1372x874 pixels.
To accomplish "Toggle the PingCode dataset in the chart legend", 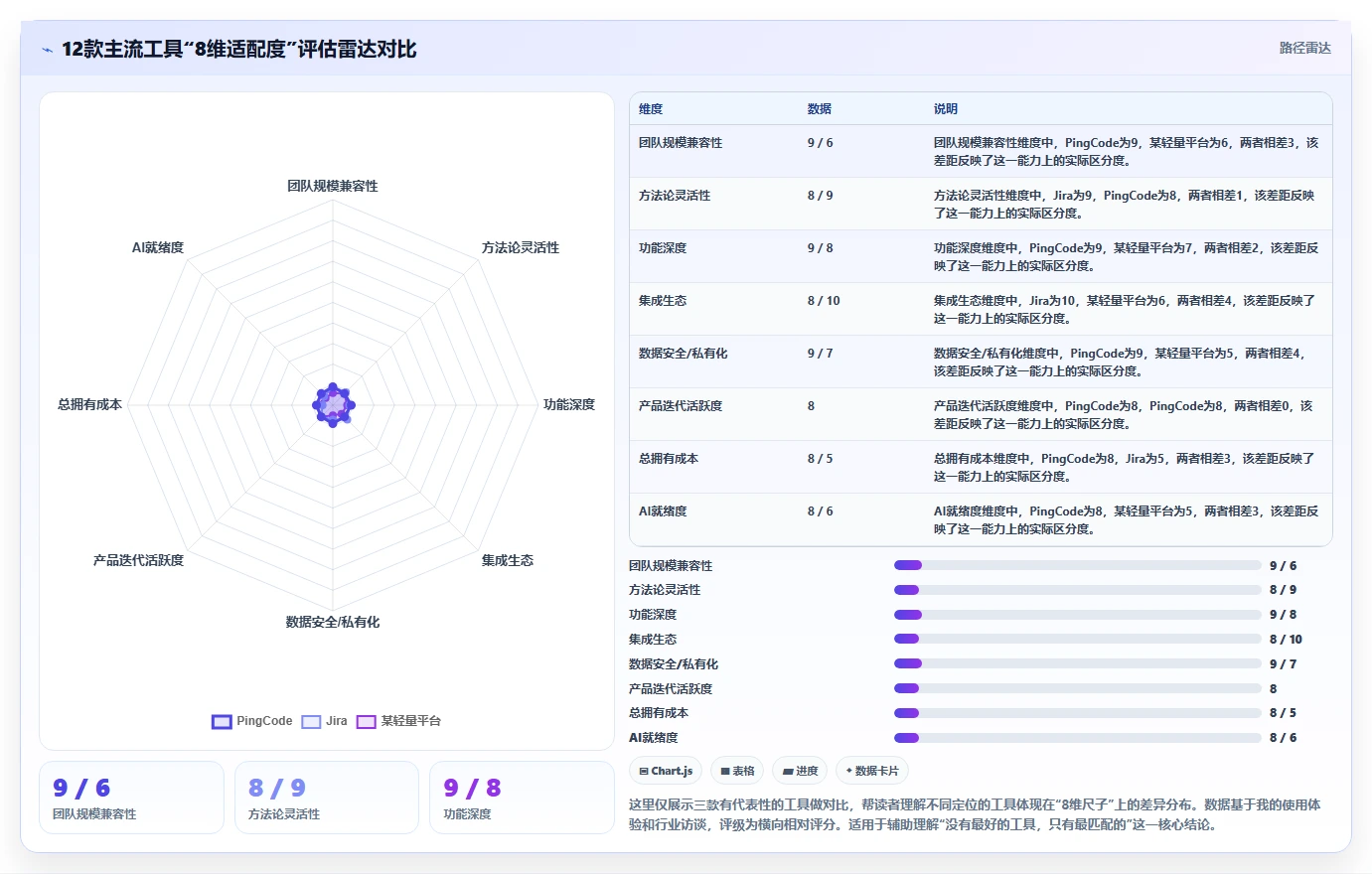I will [x=252, y=721].
